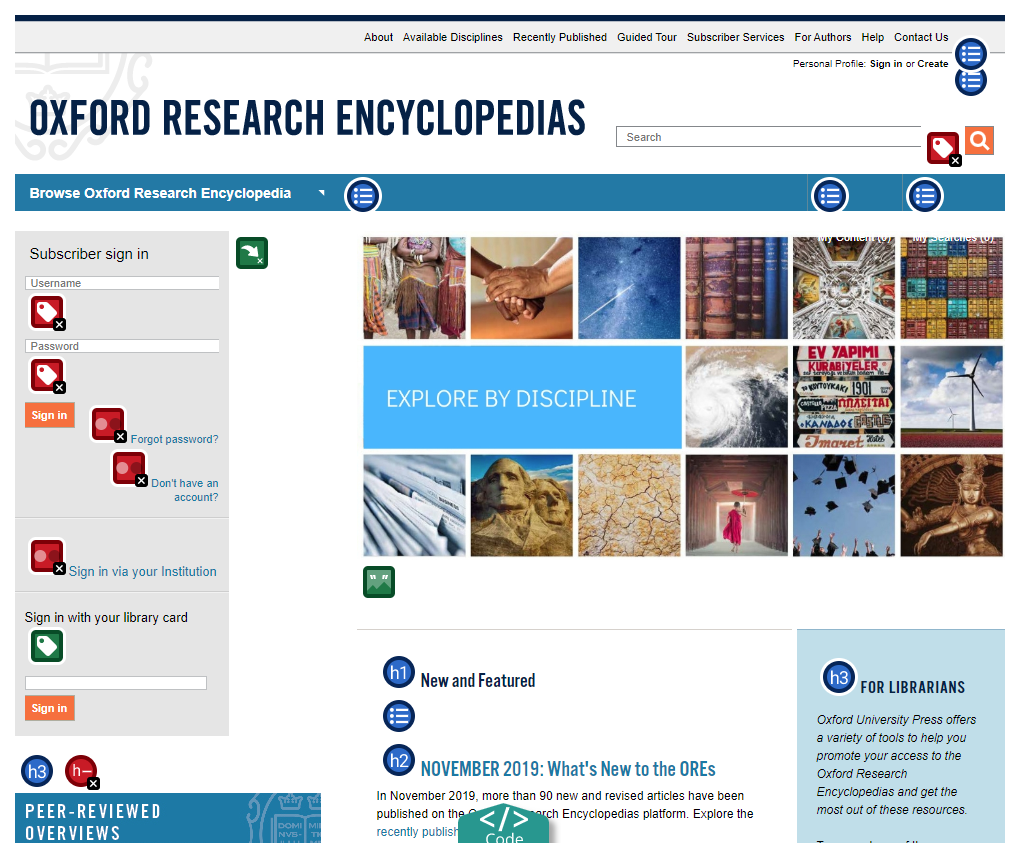Click the h2 icon beside November 2019 heading
Image resolution: width=1023 pixels, height=843 pixels.
click(x=399, y=760)
